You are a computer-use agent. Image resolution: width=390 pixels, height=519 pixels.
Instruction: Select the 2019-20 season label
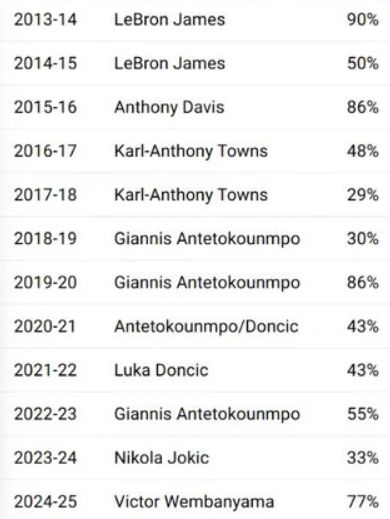tap(45, 283)
